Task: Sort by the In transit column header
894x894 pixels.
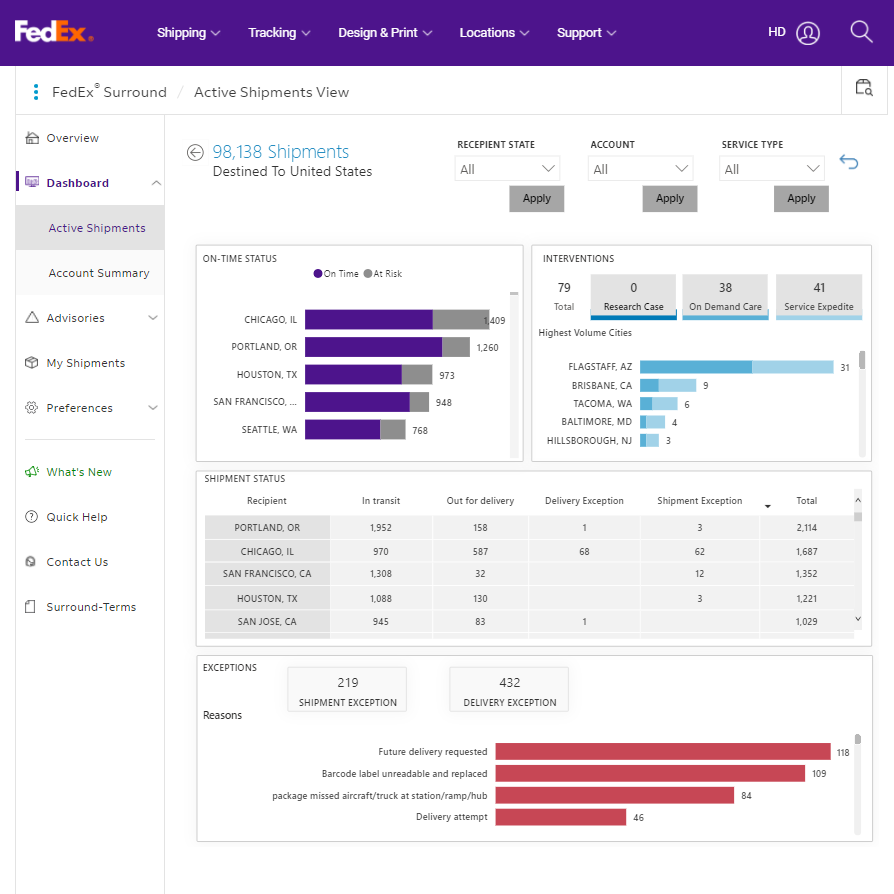Action: click(381, 501)
